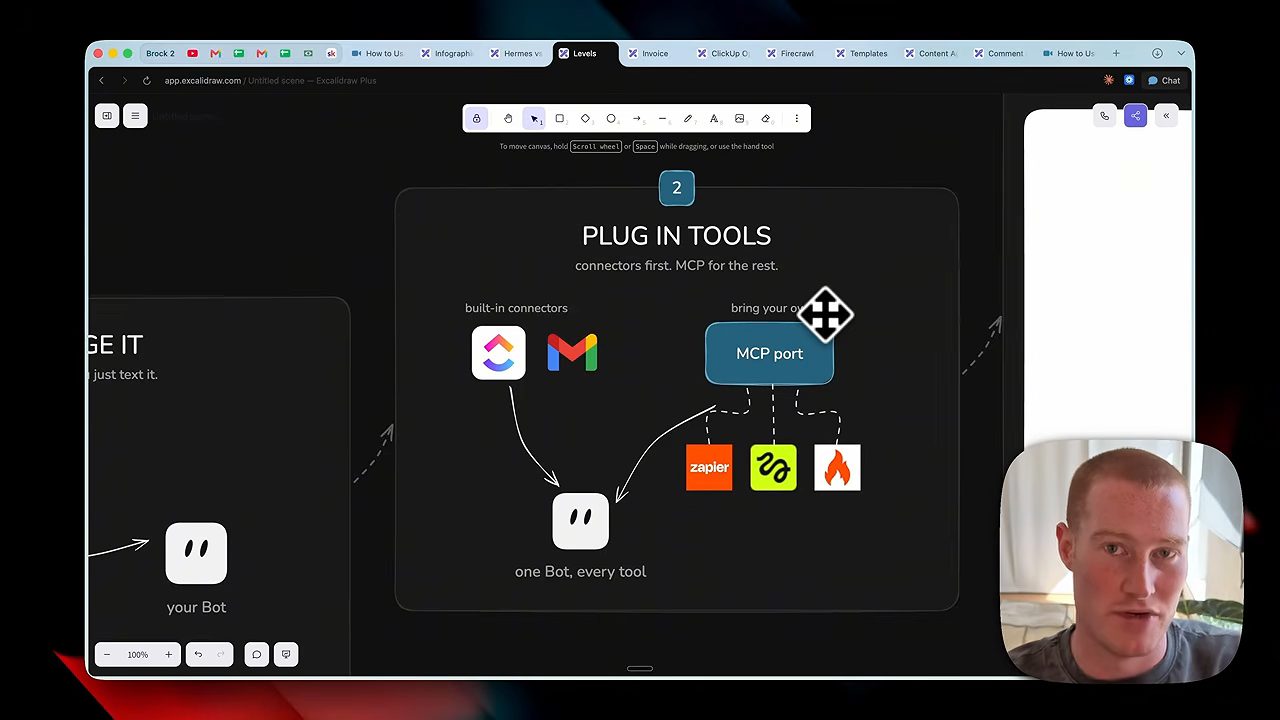This screenshot has width=1280, height=720.
Task: Go back with the browser back arrow
Action: coord(101,80)
